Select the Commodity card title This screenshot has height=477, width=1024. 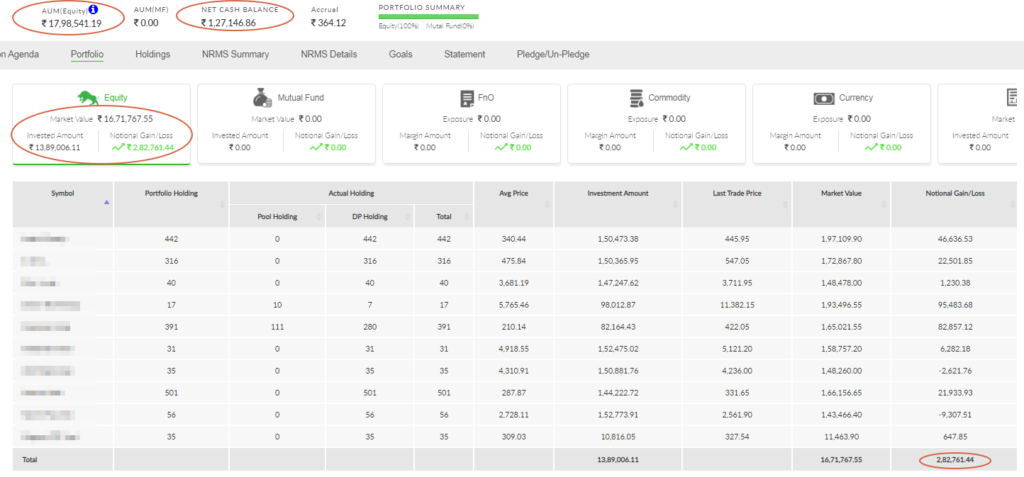pos(669,97)
